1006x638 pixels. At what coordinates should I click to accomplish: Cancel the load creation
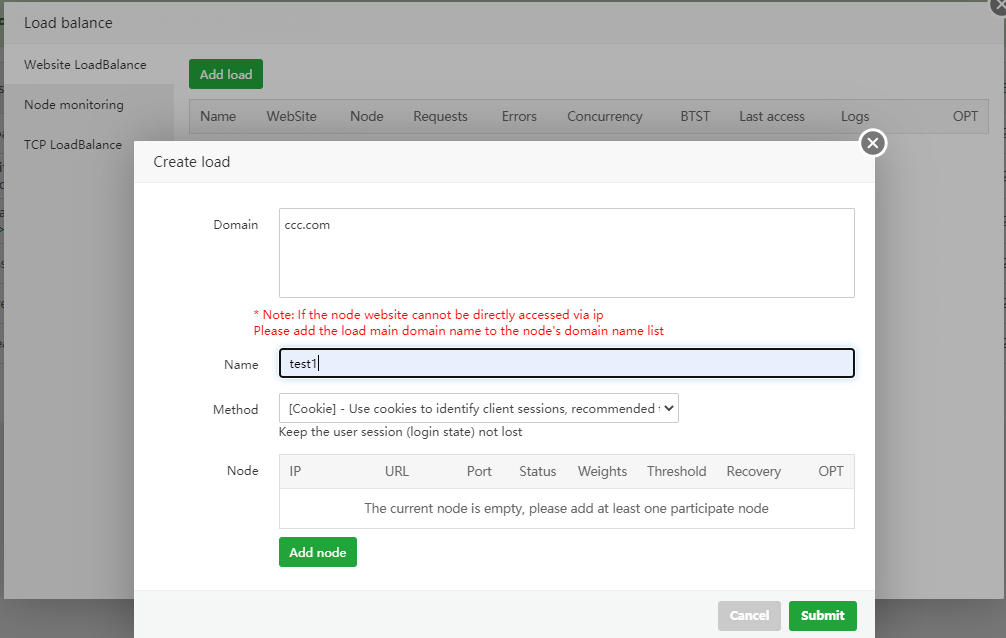click(x=749, y=615)
